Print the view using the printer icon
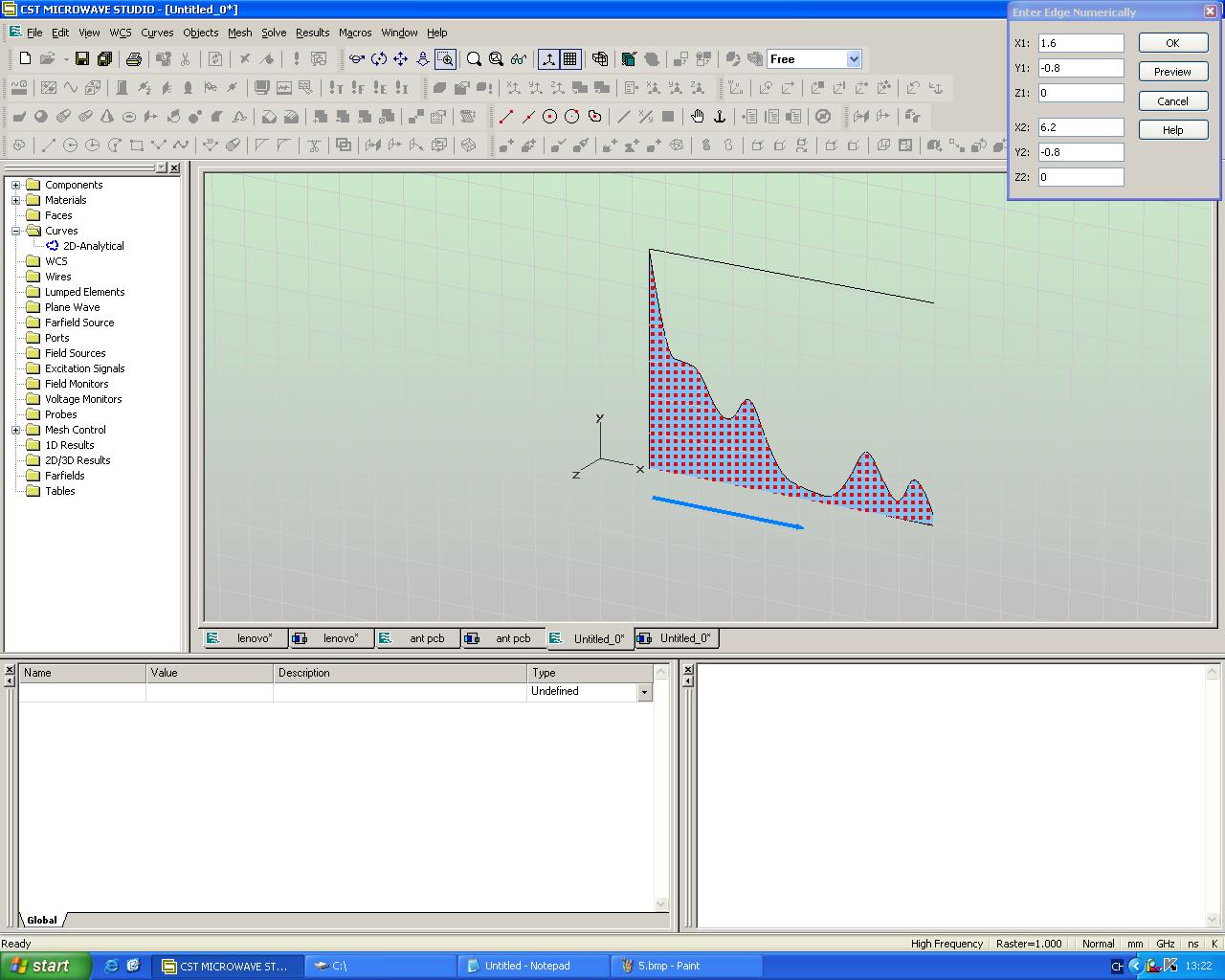The image size is (1225, 980). [134, 59]
